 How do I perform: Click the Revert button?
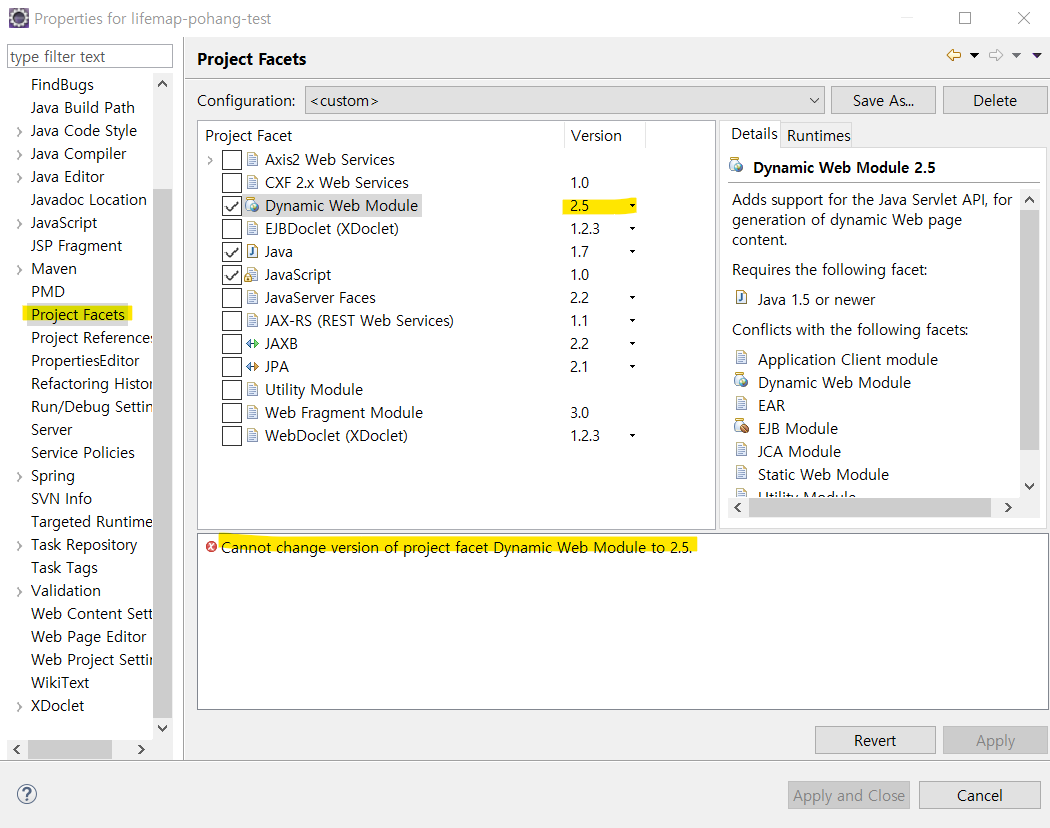[875, 740]
